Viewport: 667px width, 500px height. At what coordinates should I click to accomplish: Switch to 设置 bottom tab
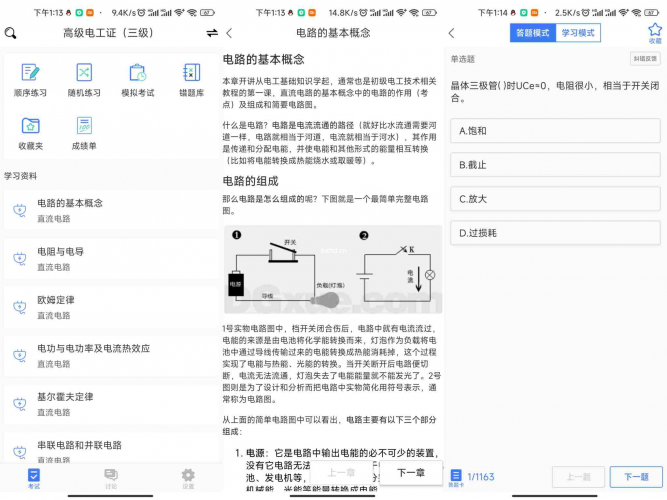click(188, 478)
